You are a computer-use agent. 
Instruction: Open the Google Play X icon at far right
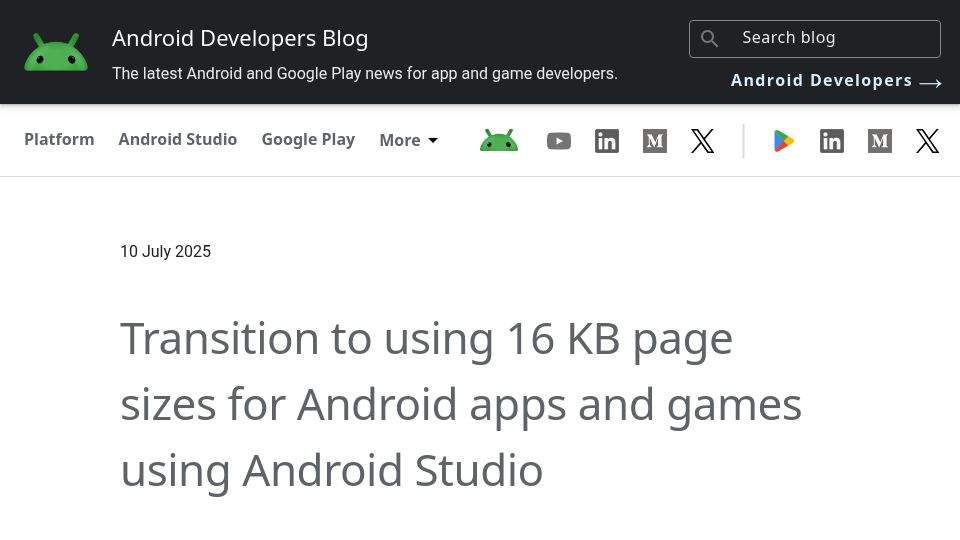point(928,141)
